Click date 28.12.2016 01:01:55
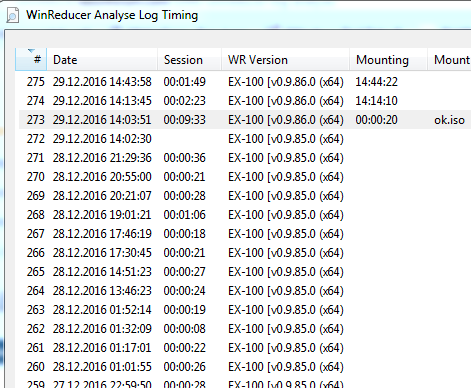This screenshot has width=471, height=388. [x=102, y=367]
